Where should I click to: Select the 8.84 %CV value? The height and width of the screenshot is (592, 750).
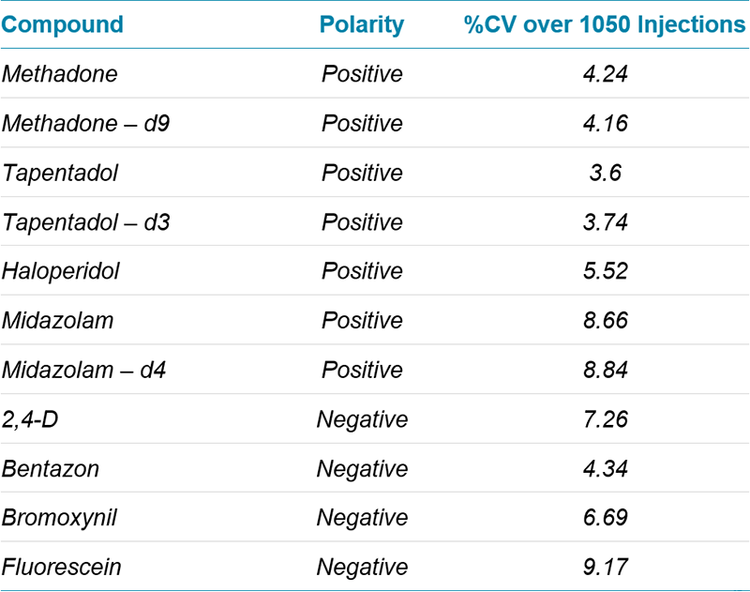tap(606, 370)
